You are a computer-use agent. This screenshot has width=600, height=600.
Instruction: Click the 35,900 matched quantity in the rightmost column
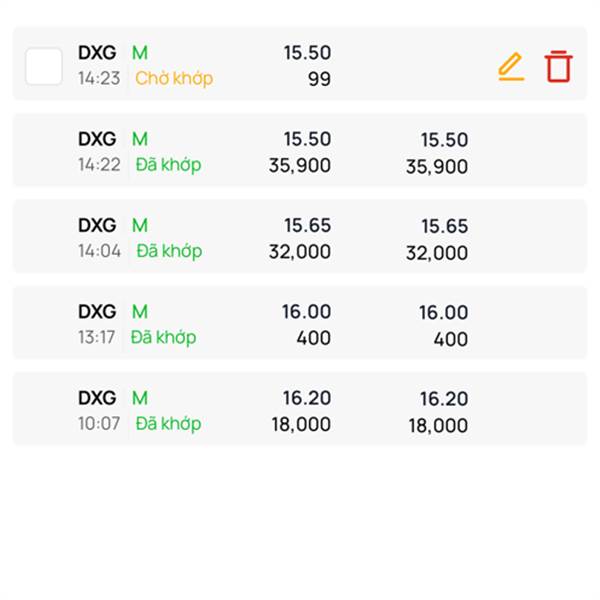coord(437,167)
